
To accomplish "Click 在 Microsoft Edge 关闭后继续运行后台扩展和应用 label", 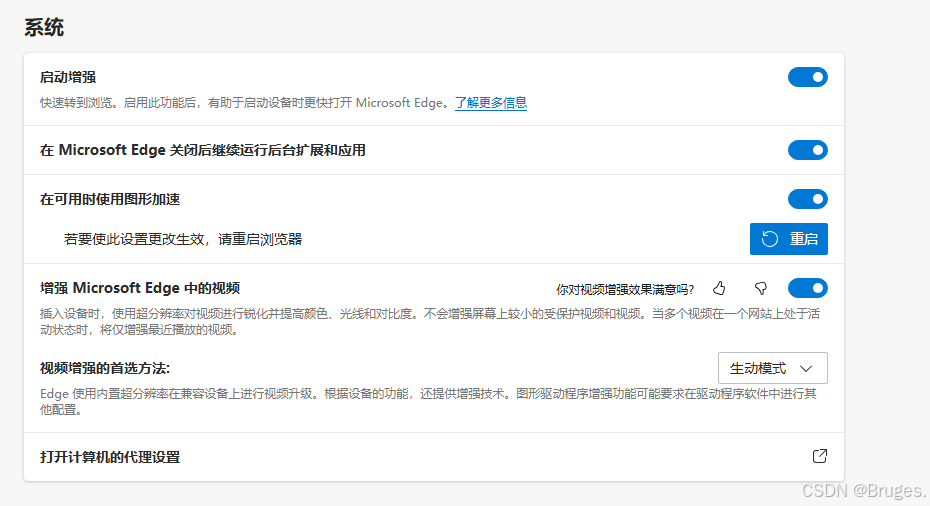I will pos(202,150).
